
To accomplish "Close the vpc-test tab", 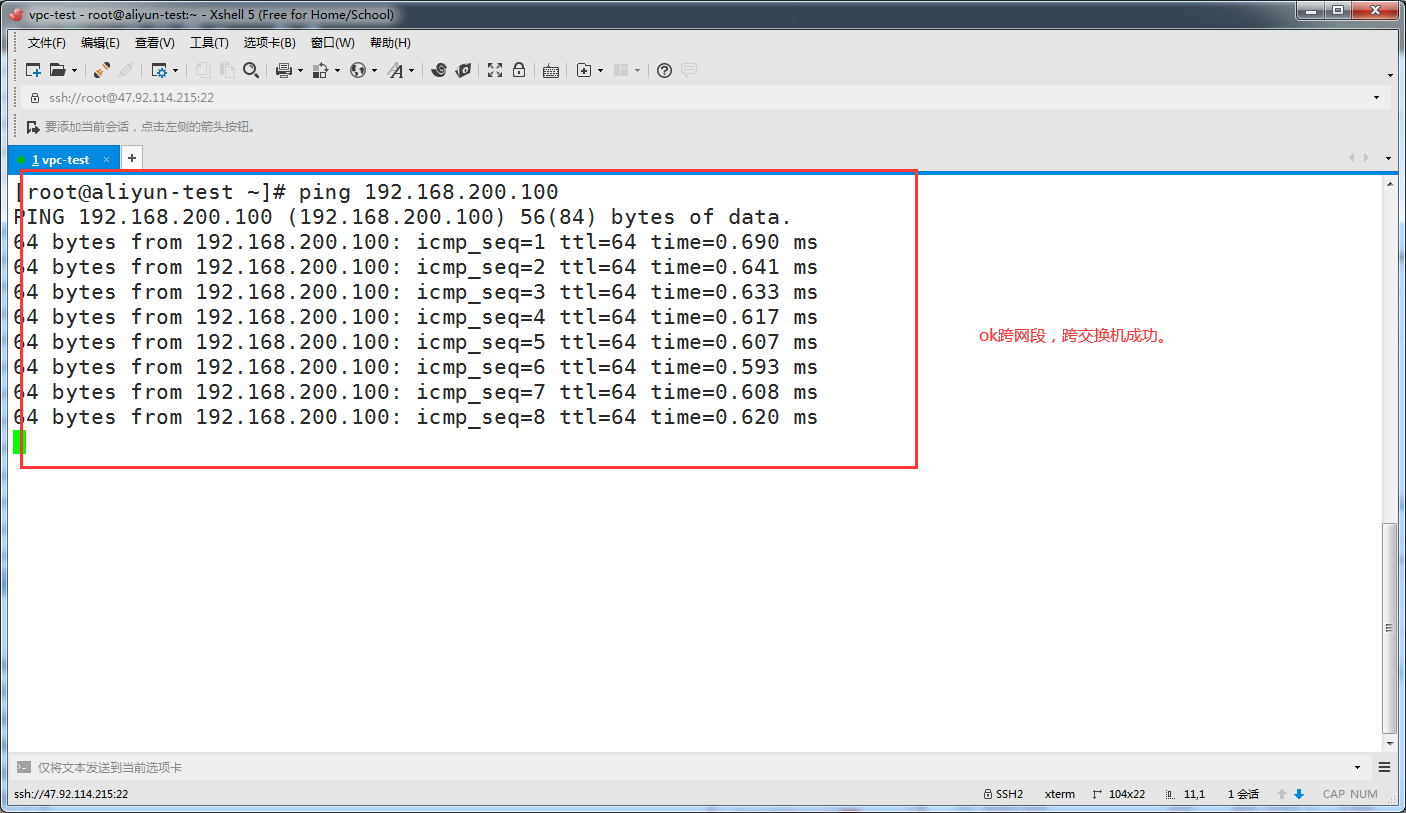I will pyautogui.click(x=107, y=160).
